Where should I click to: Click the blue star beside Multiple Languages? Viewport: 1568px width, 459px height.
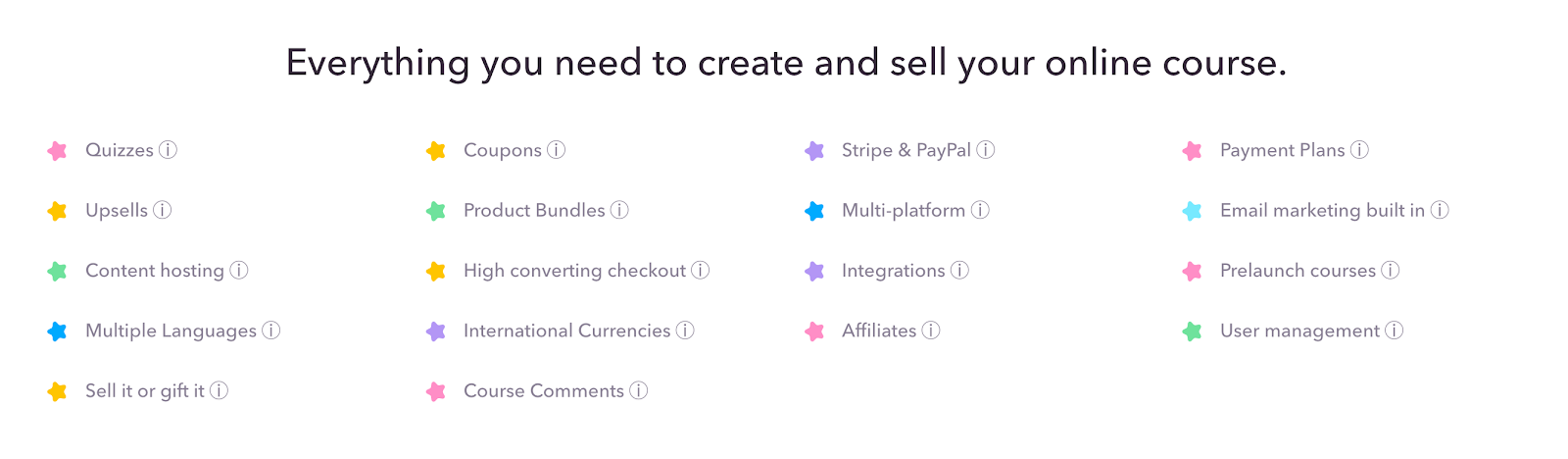[x=58, y=331]
